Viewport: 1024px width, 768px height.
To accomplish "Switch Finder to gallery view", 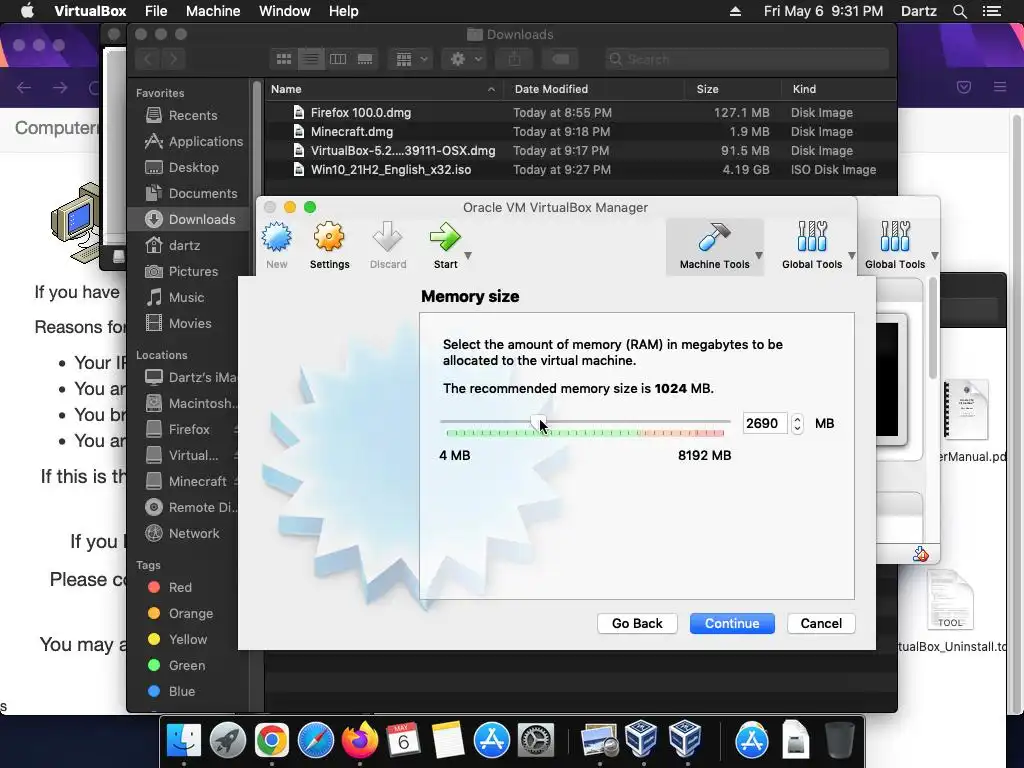I will [365, 59].
